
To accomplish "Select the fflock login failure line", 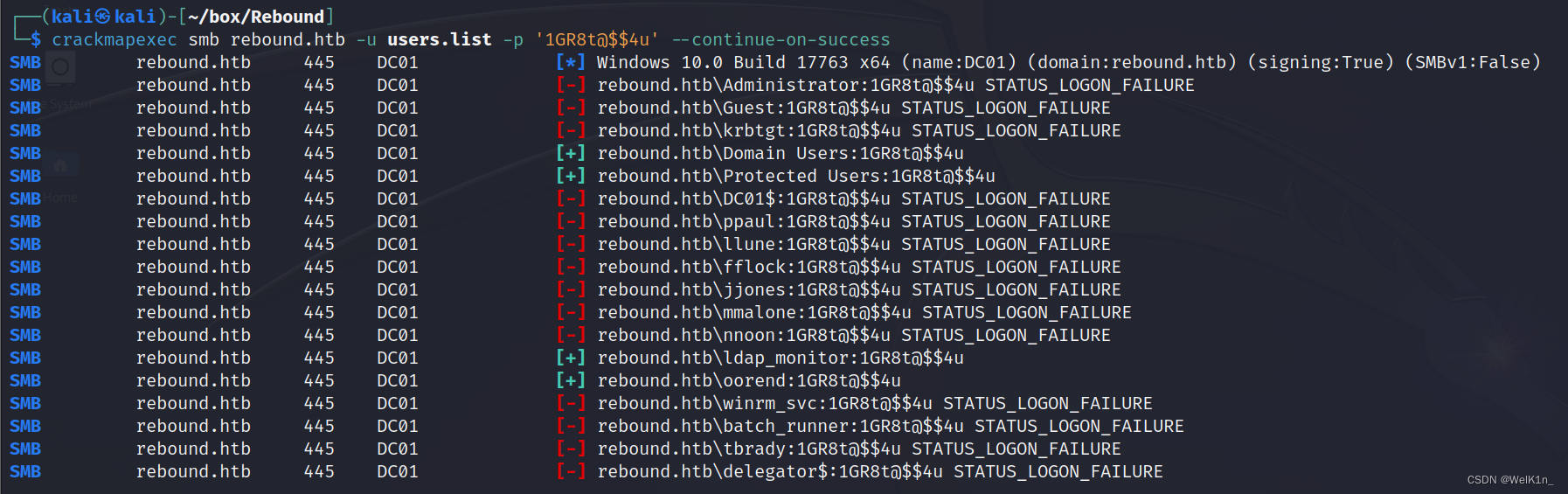I will click(565, 267).
